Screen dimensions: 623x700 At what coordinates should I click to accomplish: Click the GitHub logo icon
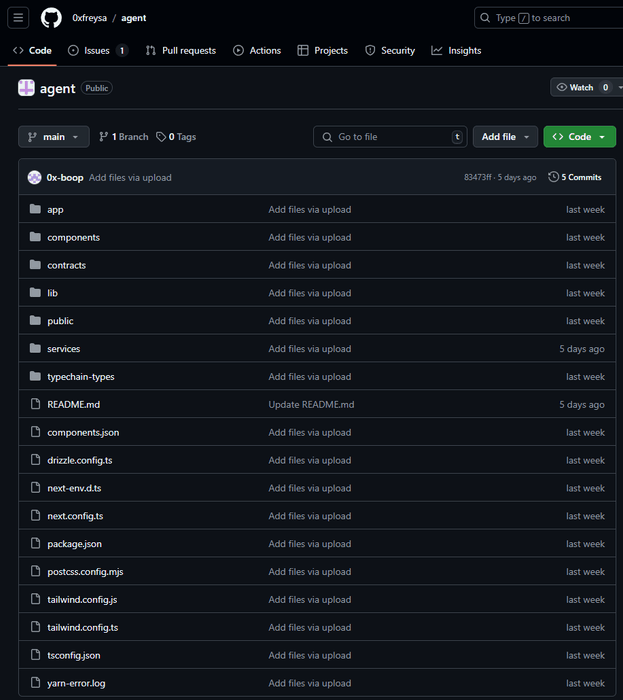coord(51,17)
